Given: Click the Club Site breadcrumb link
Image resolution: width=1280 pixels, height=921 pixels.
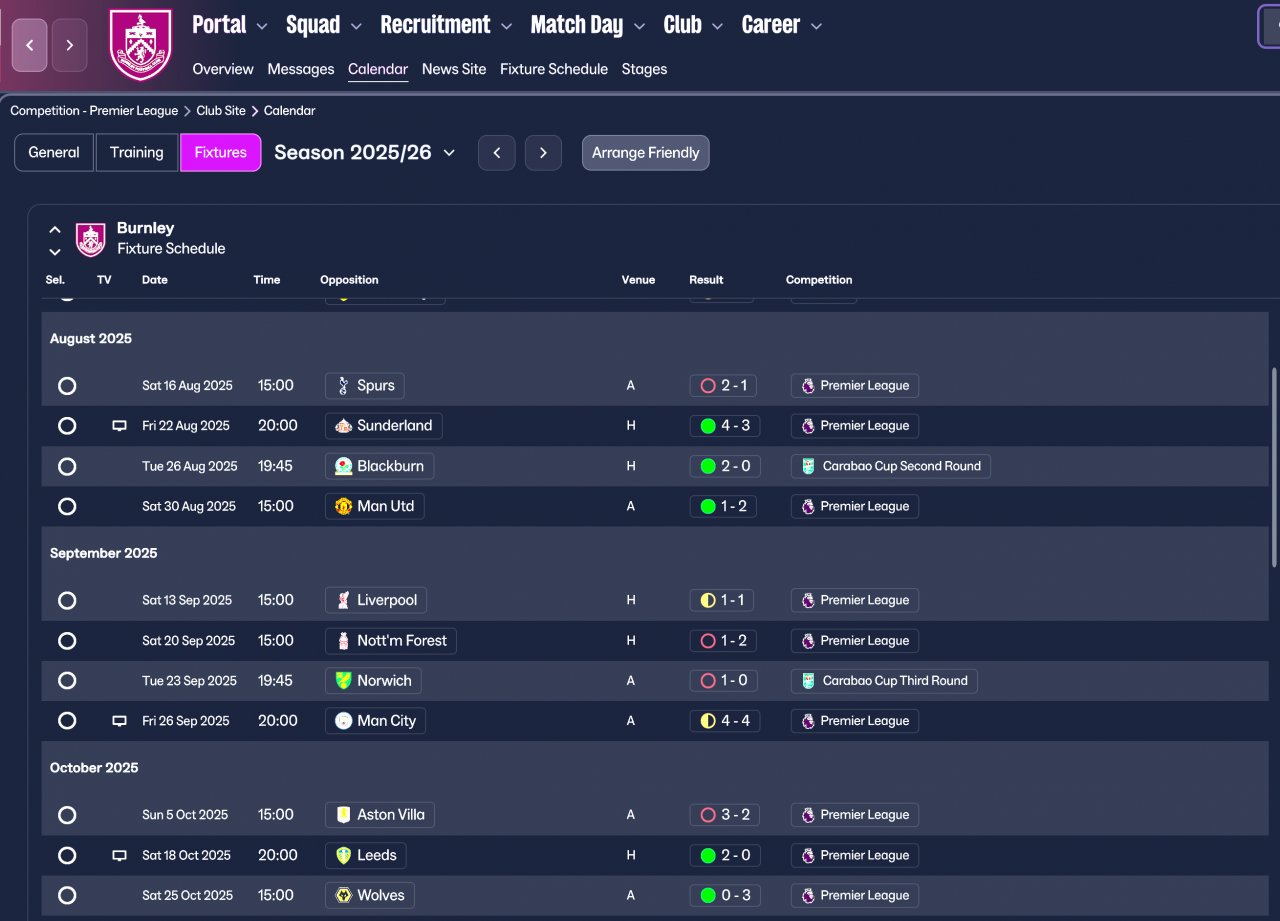Looking at the screenshot, I should 221,111.
